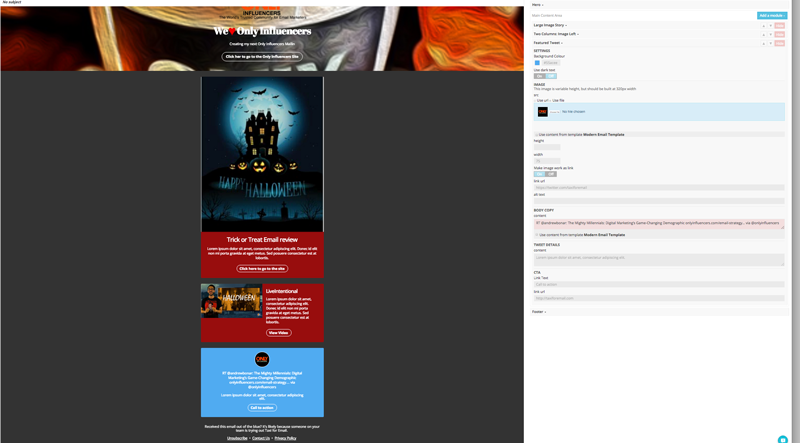Viewport: 800px width, 443px height.
Task: Edit the Body Copy content textarea
Action: 659,224
